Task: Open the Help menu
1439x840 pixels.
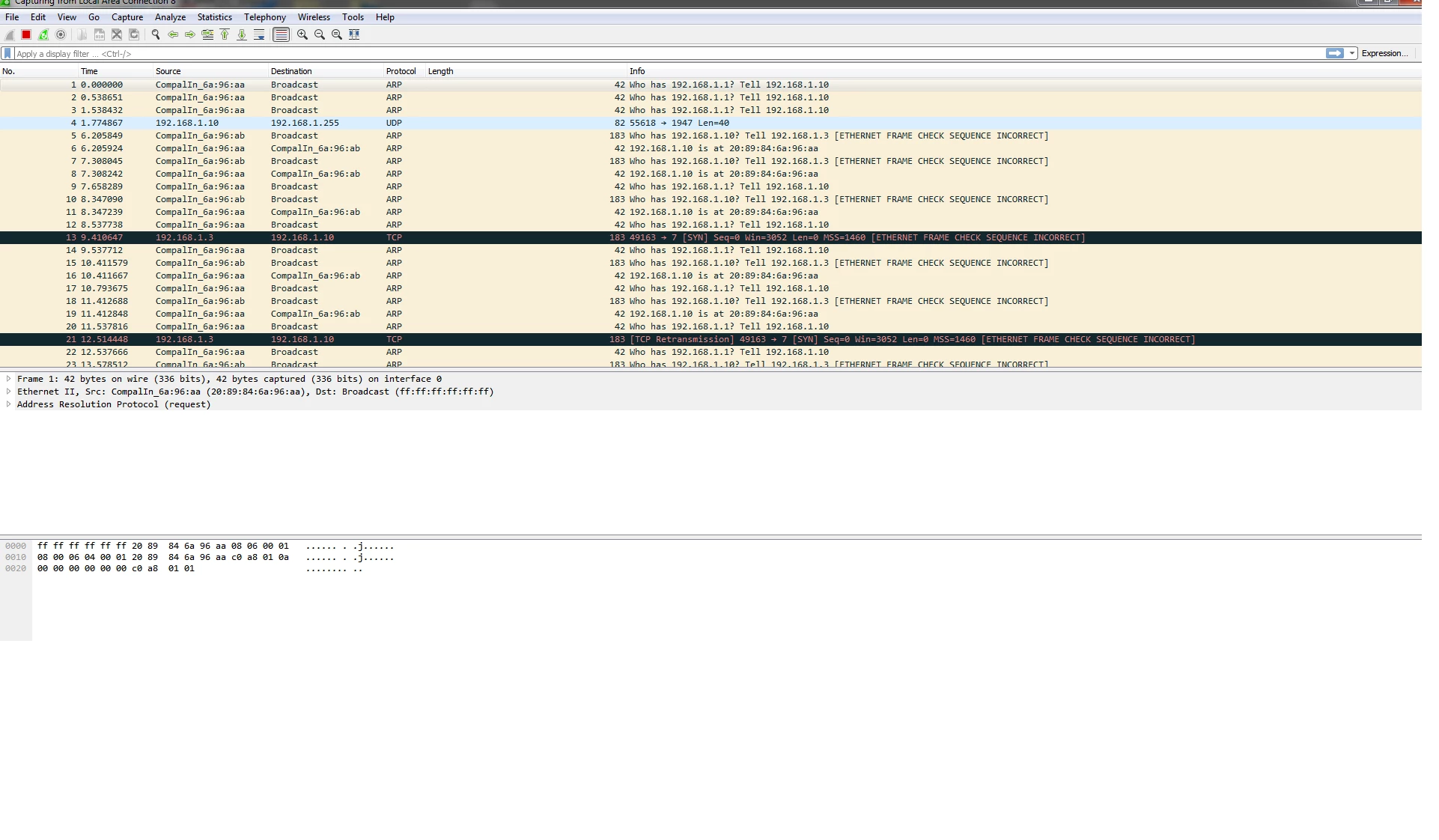Action: click(x=385, y=17)
